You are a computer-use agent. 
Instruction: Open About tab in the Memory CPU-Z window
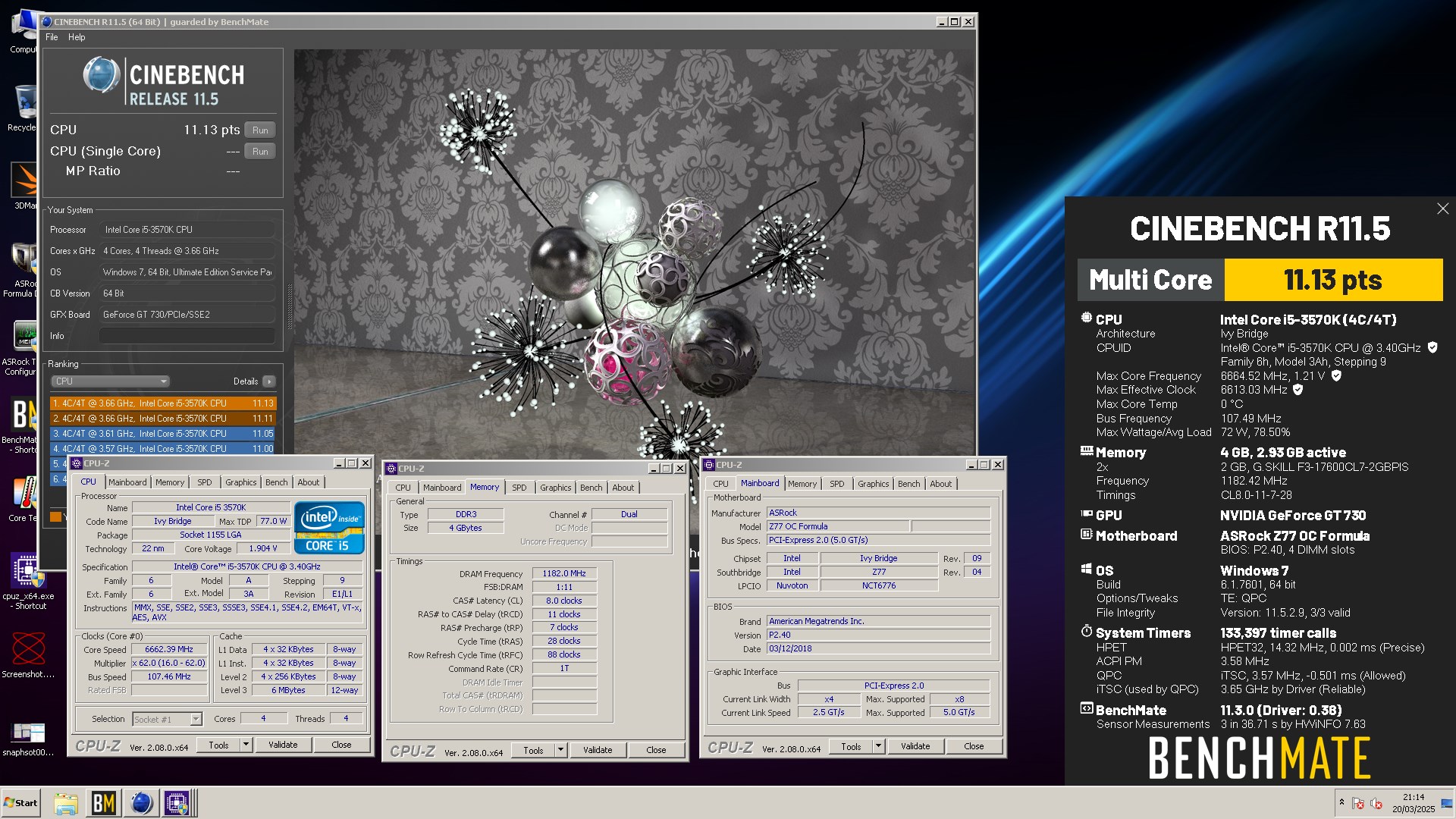623,488
